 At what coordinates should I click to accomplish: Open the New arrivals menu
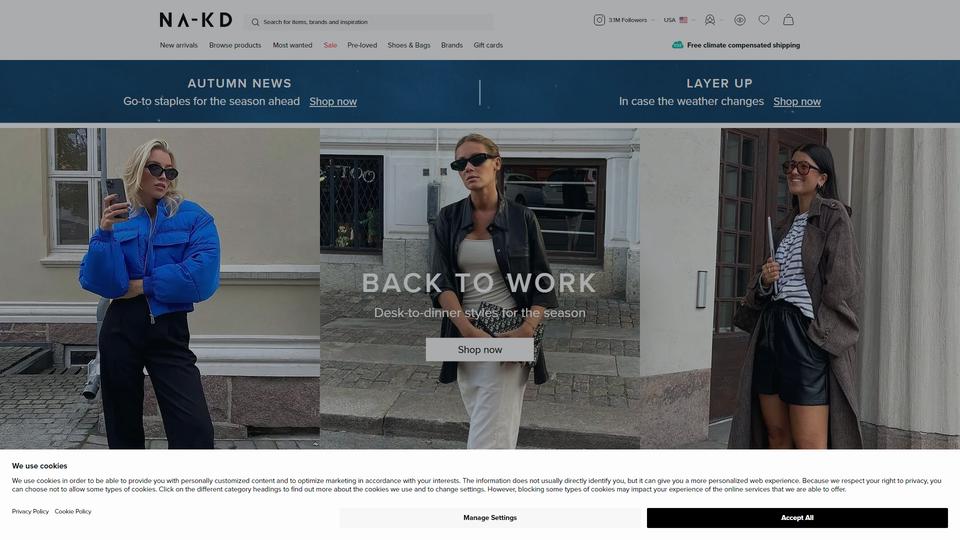pyautogui.click(x=179, y=45)
